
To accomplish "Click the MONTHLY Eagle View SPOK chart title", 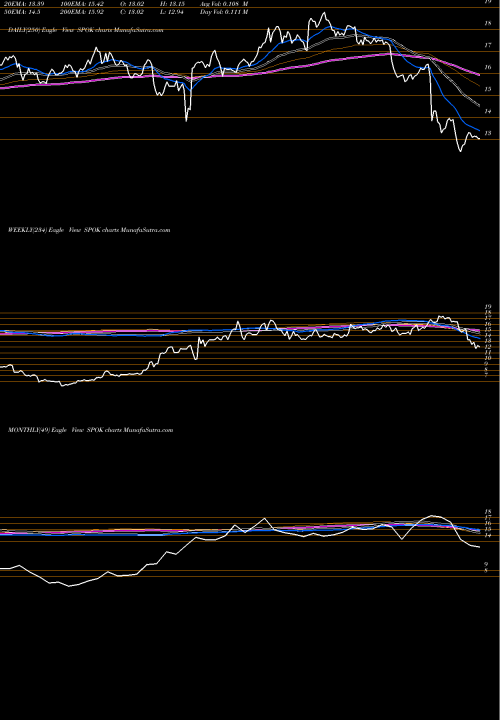I will pyautogui.click(x=90, y=430).
